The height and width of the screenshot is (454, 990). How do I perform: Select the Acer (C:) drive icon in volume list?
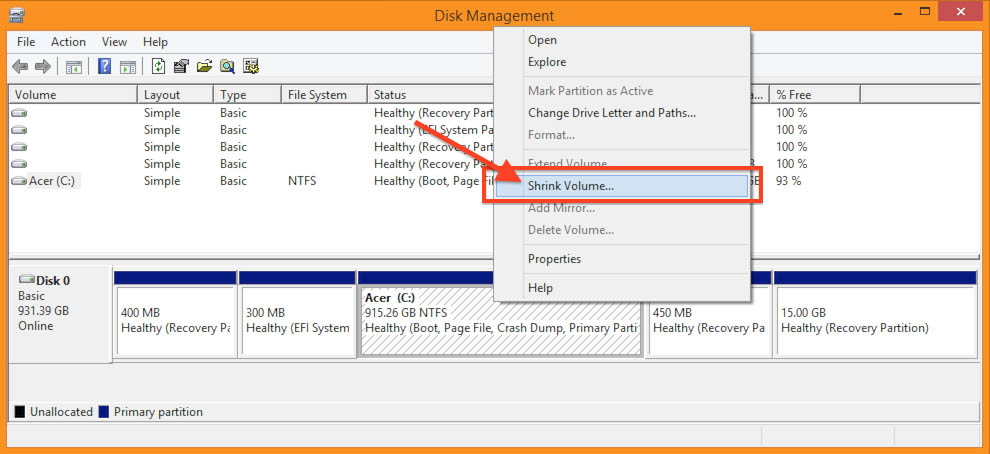coord(20,181)
